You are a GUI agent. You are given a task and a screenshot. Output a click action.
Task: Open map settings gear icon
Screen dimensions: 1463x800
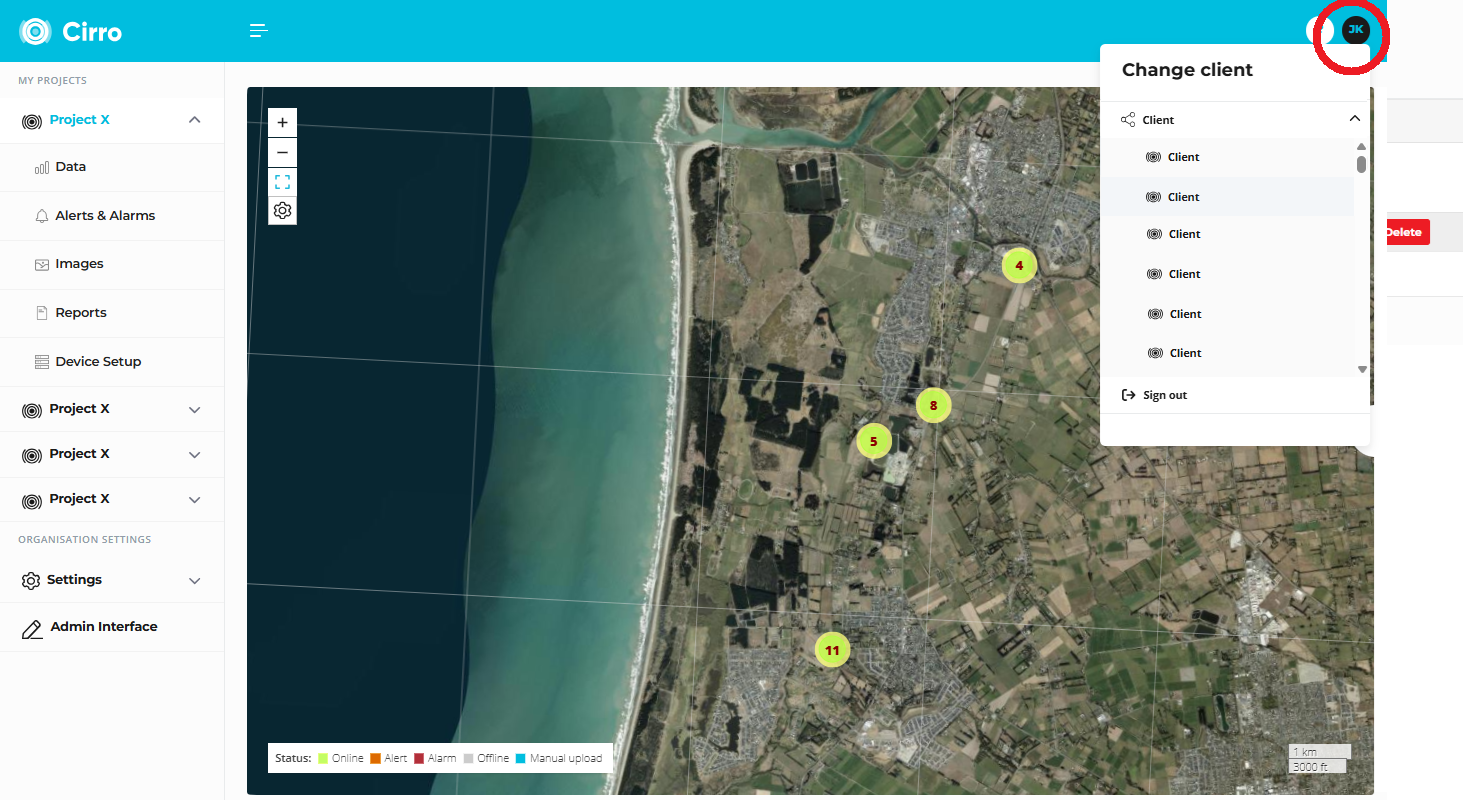pos(282,211)
